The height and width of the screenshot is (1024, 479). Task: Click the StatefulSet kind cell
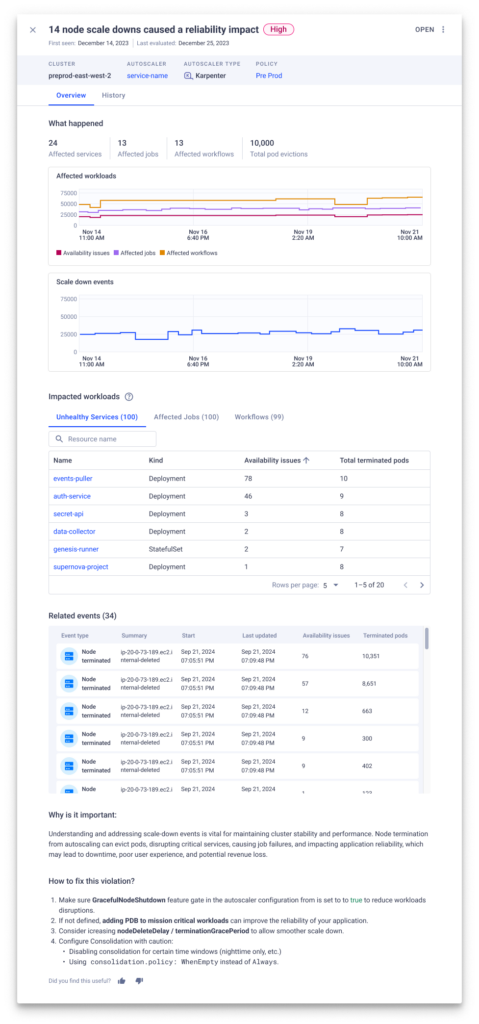[164, 549]
